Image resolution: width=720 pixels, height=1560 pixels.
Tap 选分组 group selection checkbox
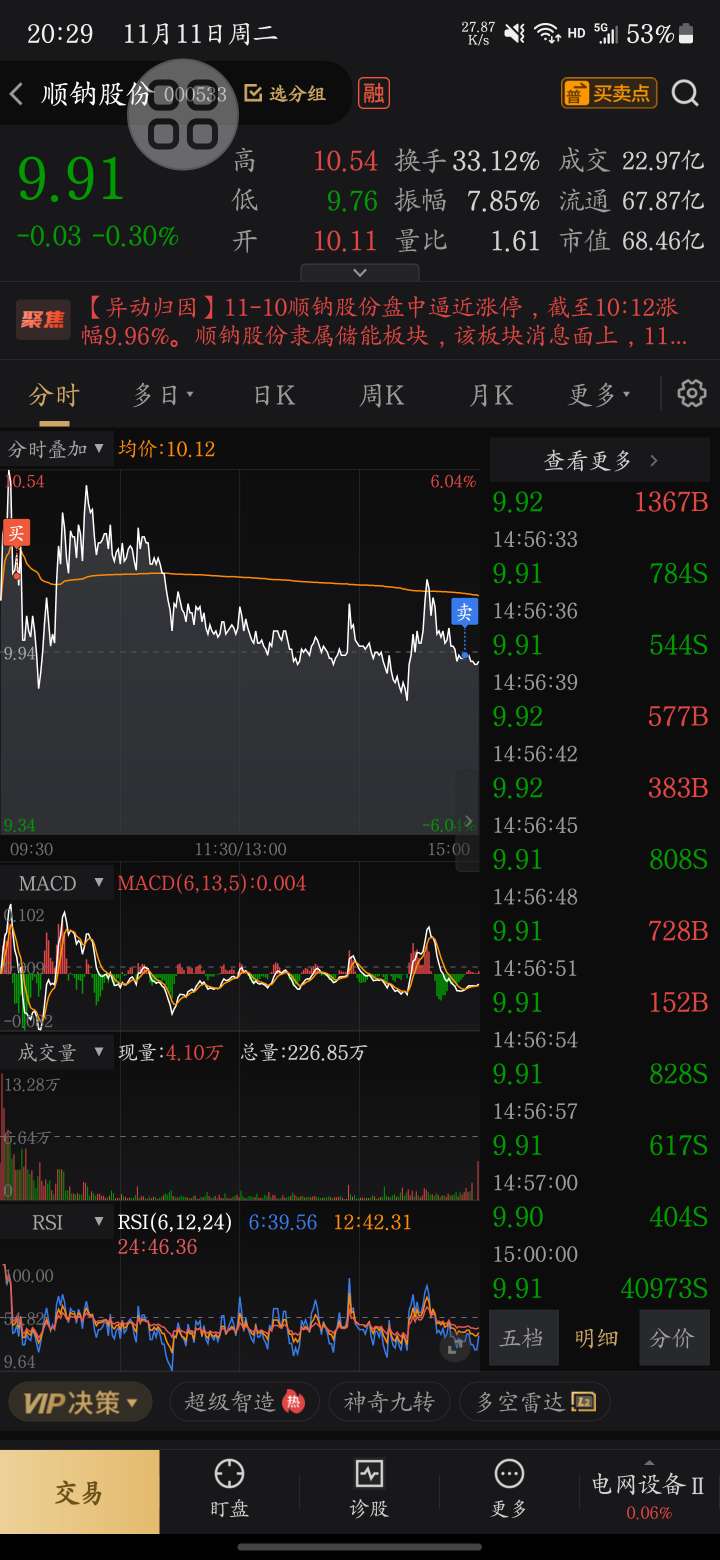point(285,93)
